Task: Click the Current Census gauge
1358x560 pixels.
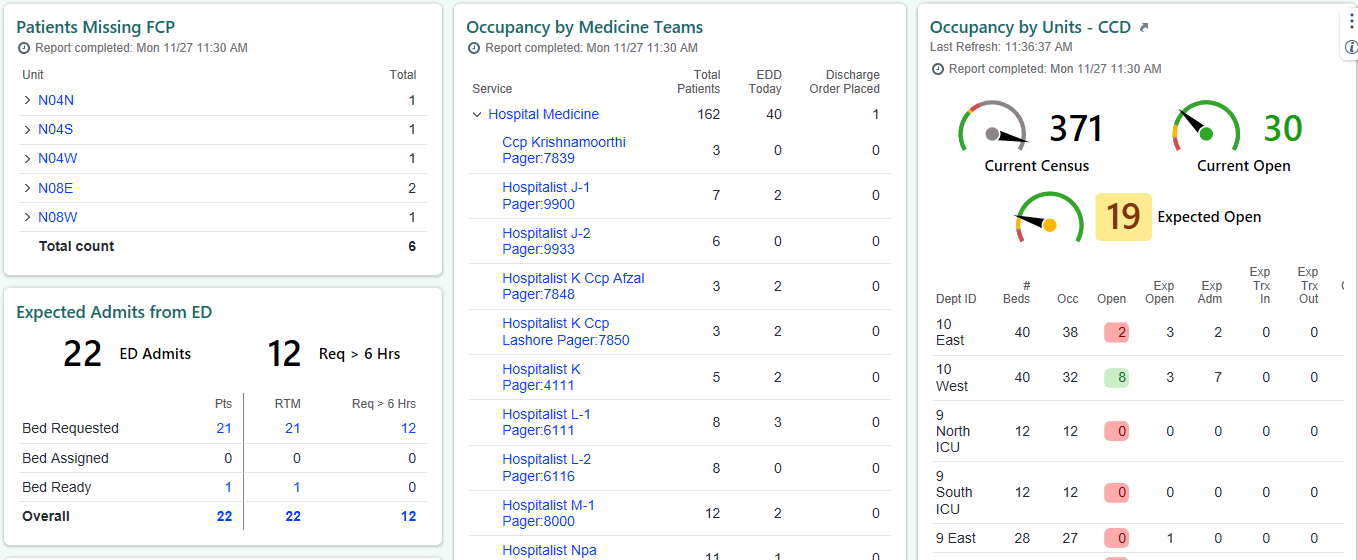Action: point(993,130)
